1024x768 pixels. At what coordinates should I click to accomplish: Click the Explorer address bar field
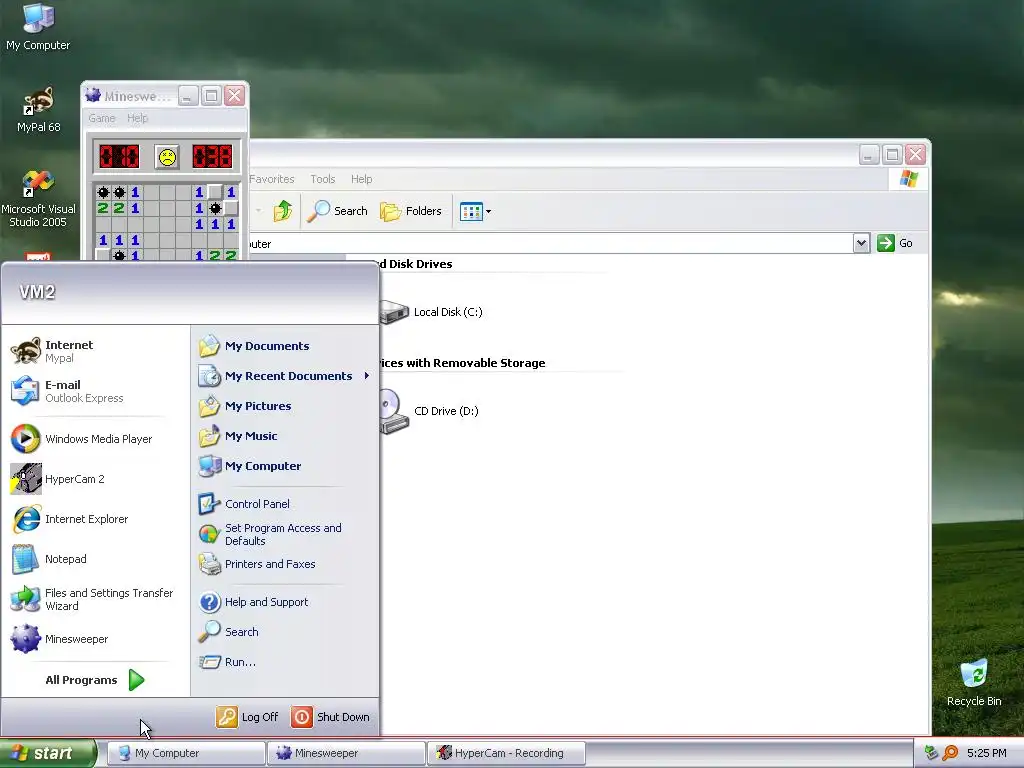pos(551,244)
